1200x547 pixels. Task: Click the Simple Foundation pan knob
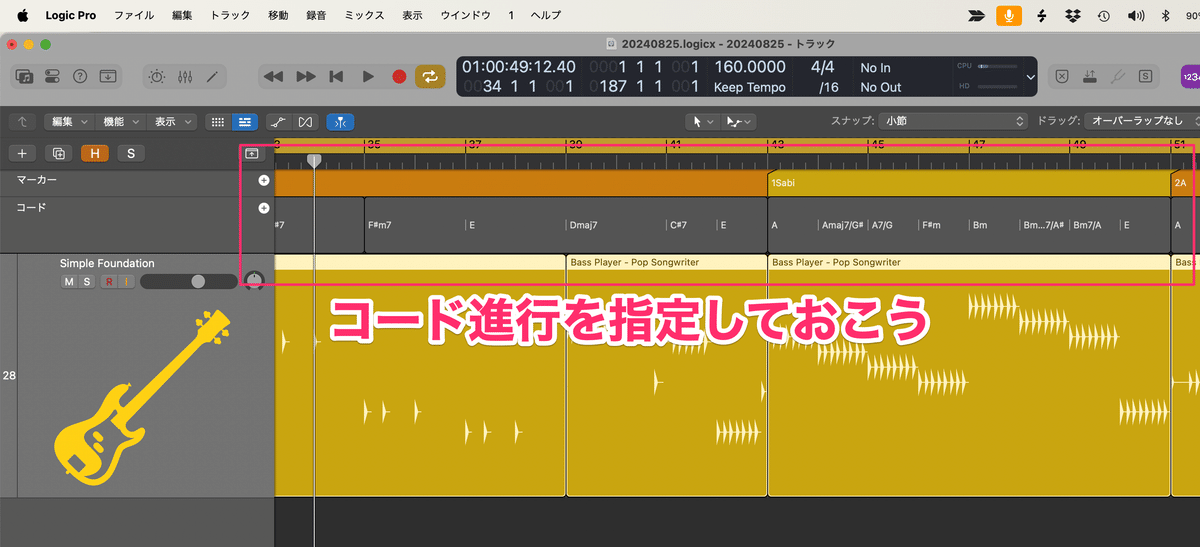pyautogui.click(x=255, y=281)
